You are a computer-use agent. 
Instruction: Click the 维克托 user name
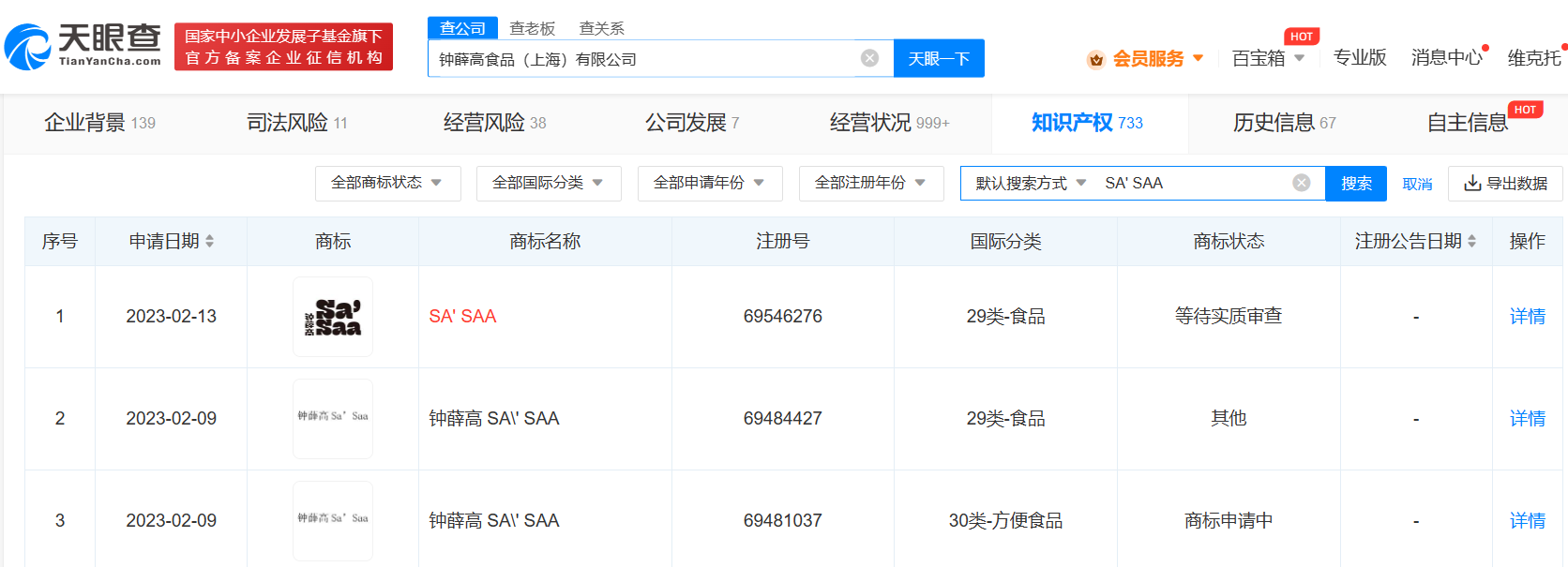pyautogui.click(x=1535, y=58)
